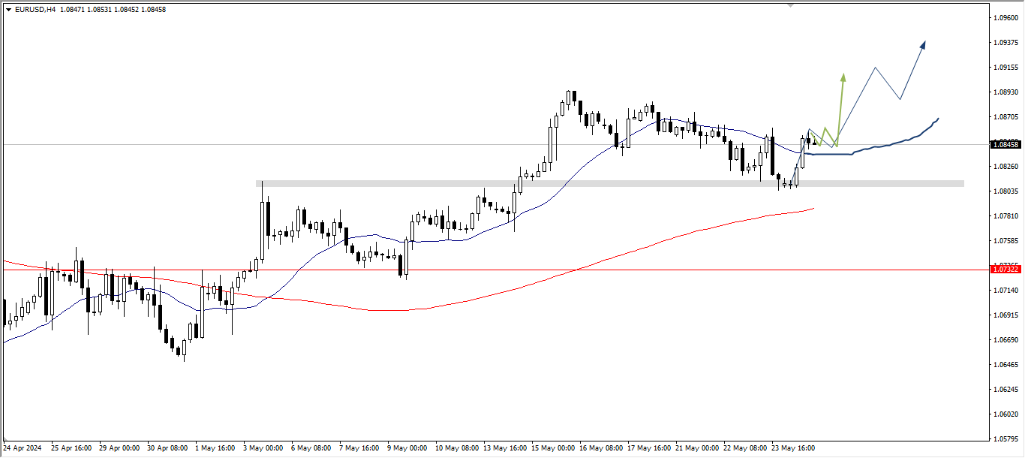Click the 1.06020 price scale label

[x=1006, y=414]
